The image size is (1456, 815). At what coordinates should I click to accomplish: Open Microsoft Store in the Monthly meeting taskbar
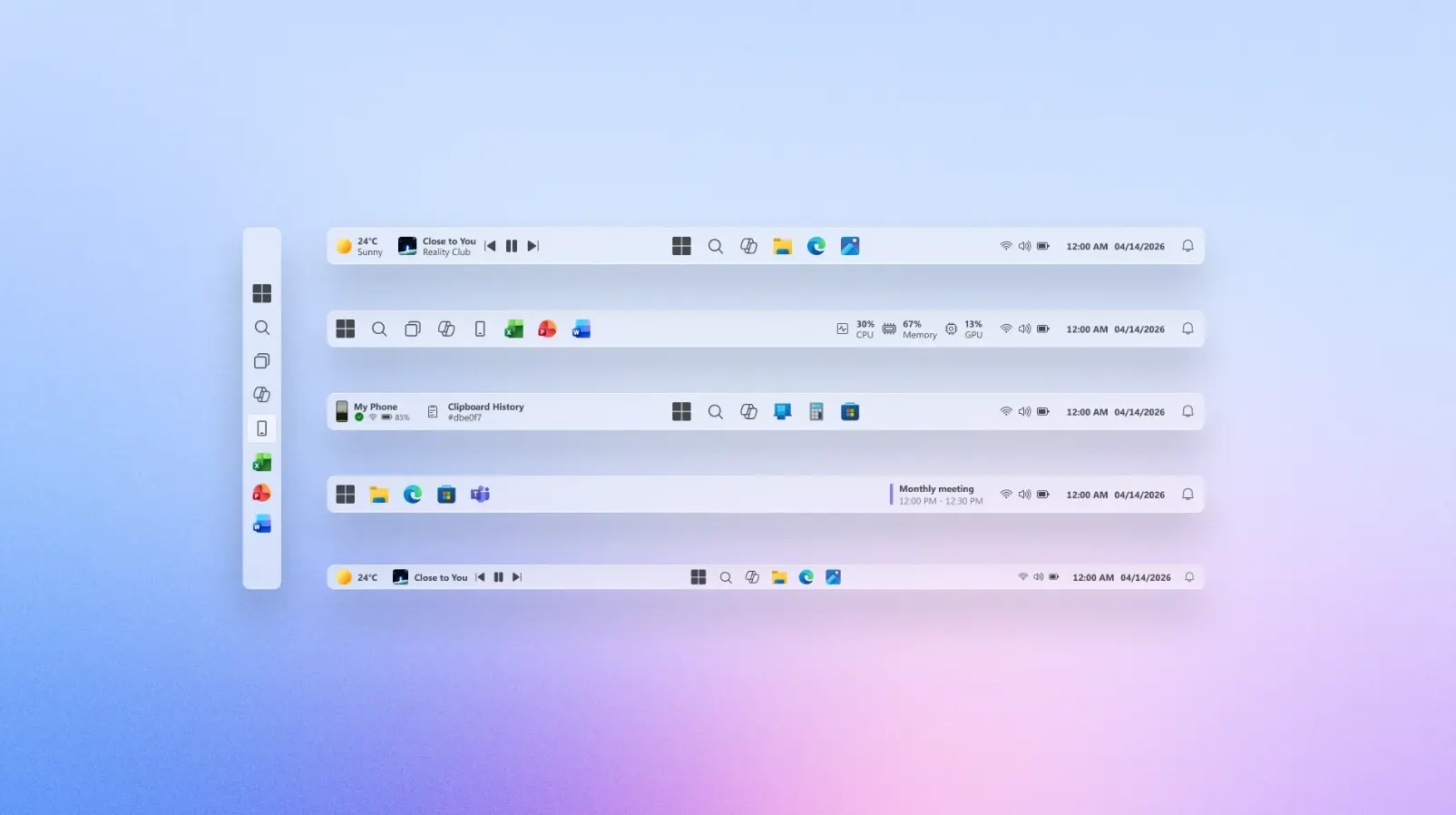point(446,494)
